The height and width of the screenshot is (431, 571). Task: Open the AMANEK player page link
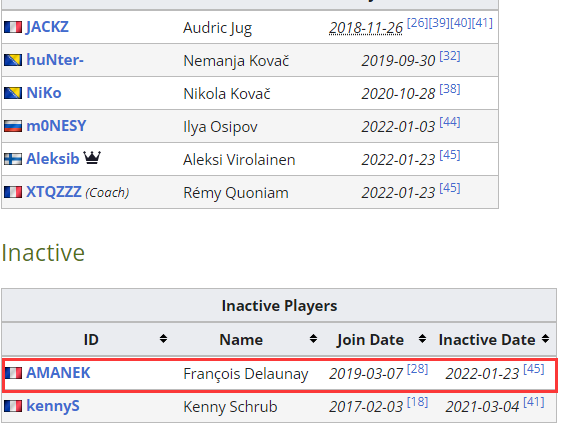pyautogui.click(x=58, y=373)
